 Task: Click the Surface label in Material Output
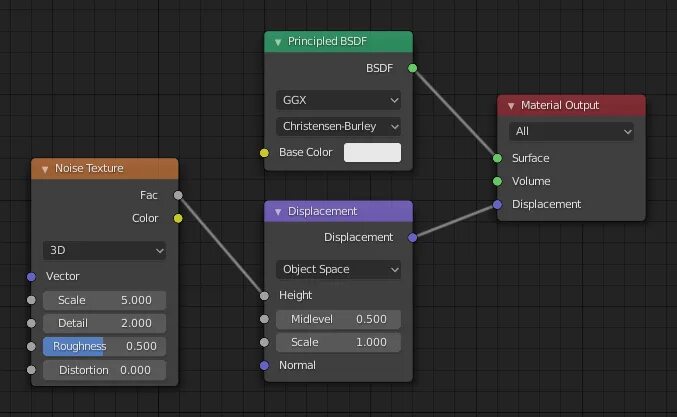[531, 158]
